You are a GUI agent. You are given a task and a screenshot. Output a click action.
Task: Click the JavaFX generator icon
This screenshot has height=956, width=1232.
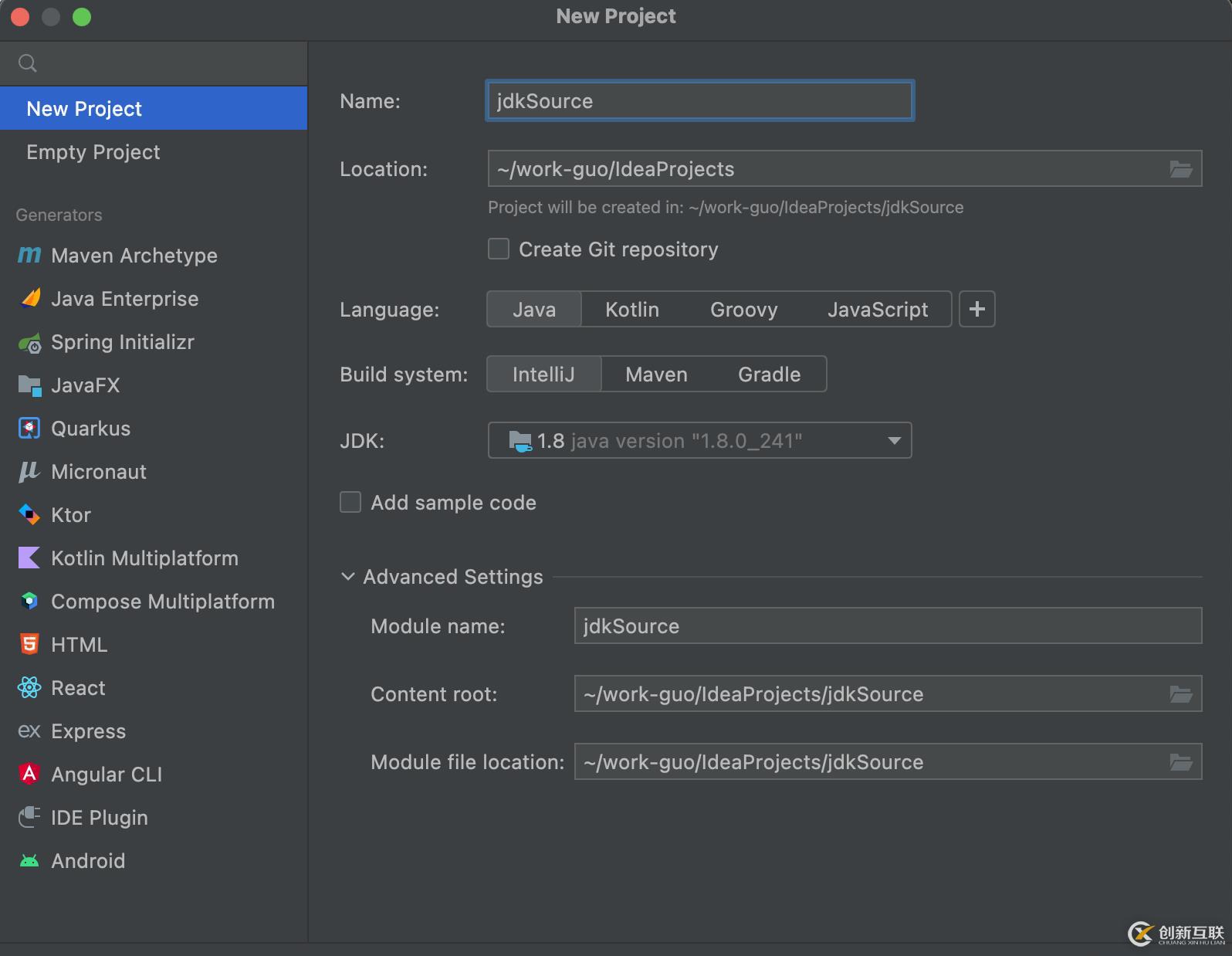click(x=29, y=385)
